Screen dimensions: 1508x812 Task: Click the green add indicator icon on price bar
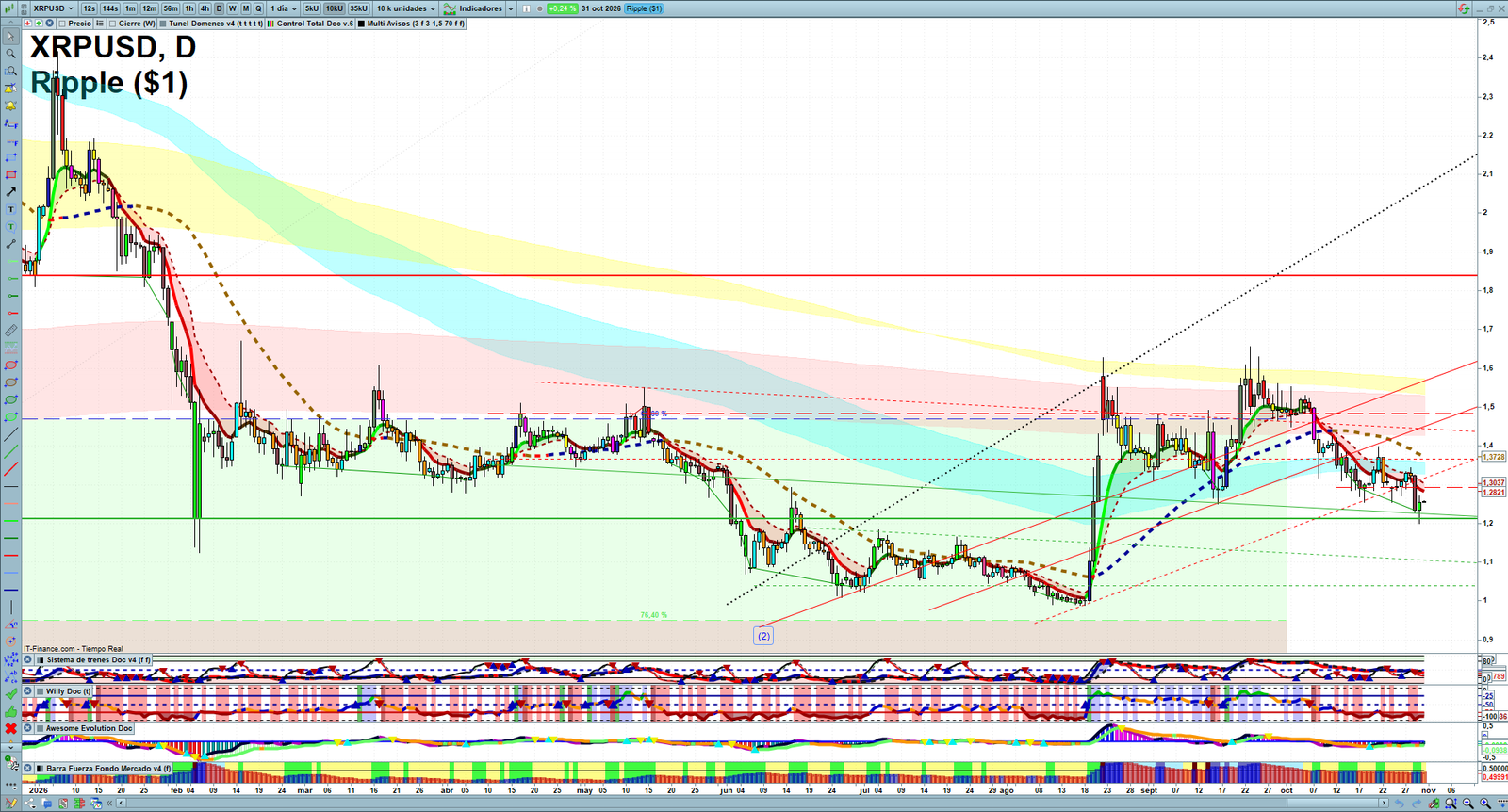click(x=39, y=23)
